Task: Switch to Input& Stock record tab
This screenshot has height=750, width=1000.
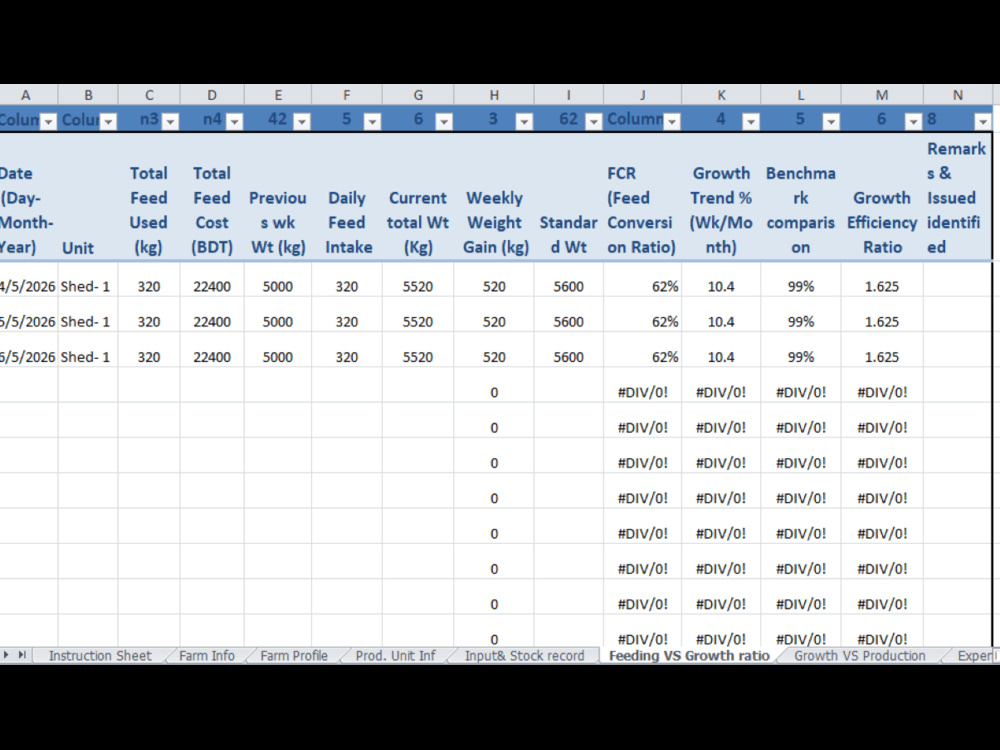Action: click(x=524, y=656)
